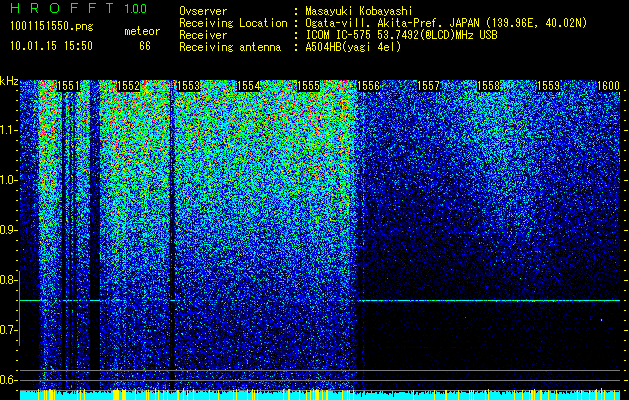Click the 0.6 kHz axis label

coord(9,380)
